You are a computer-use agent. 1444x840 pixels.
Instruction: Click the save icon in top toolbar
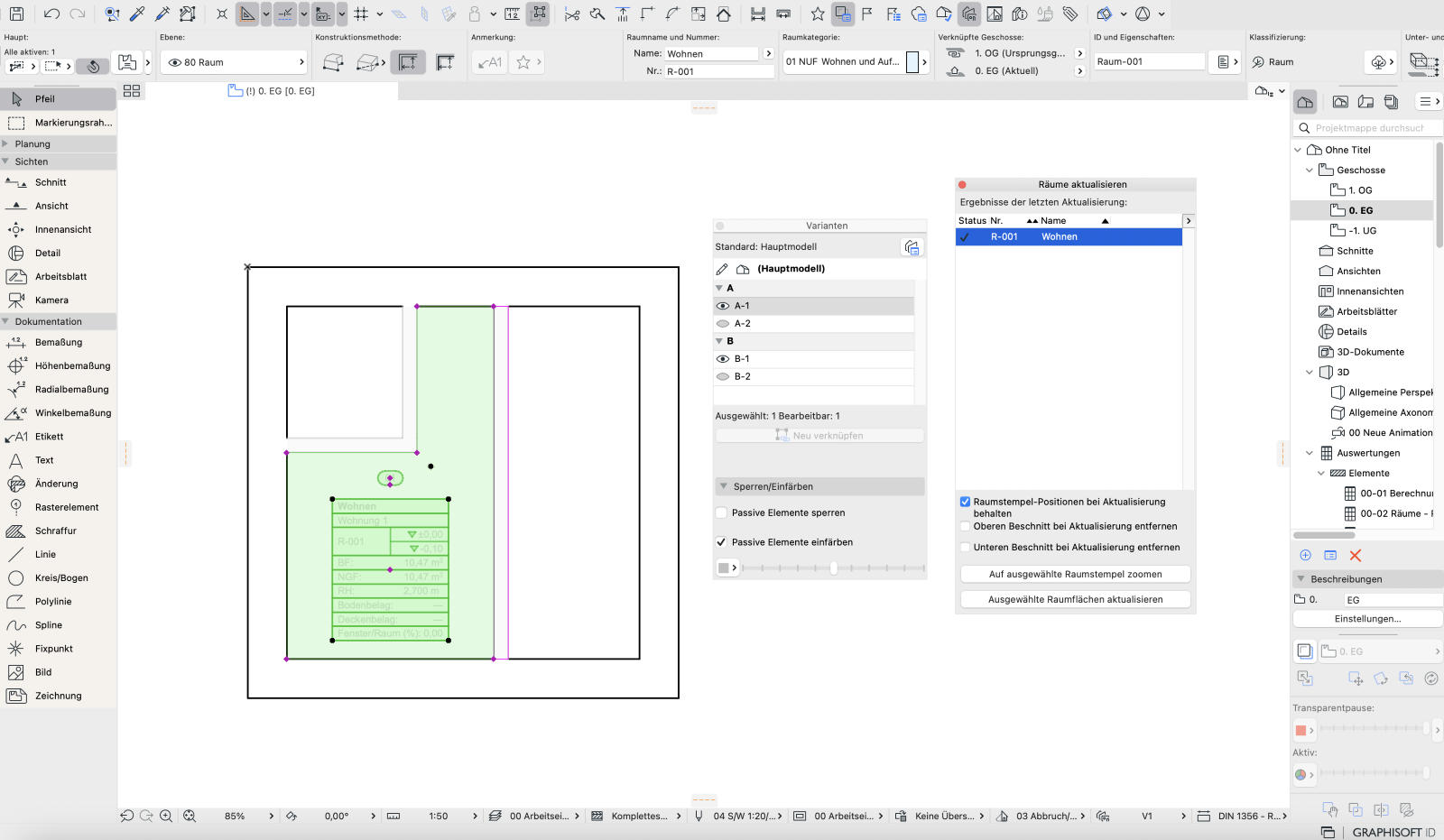tap(16, 14)
